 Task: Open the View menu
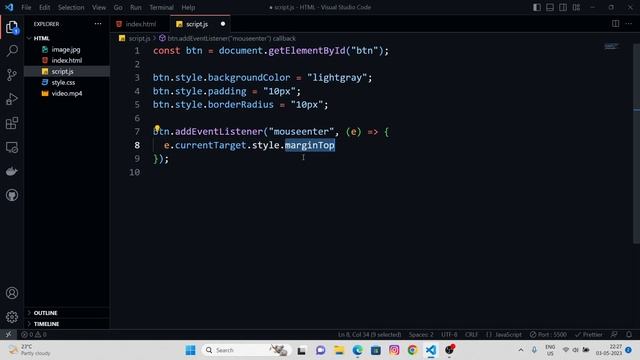(99, 7)
